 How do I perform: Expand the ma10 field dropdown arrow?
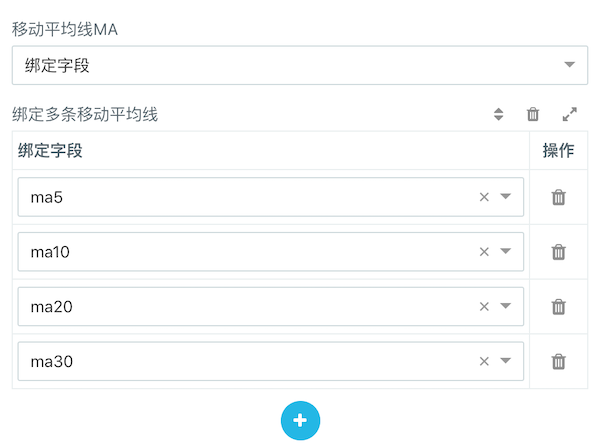[506, 252]
